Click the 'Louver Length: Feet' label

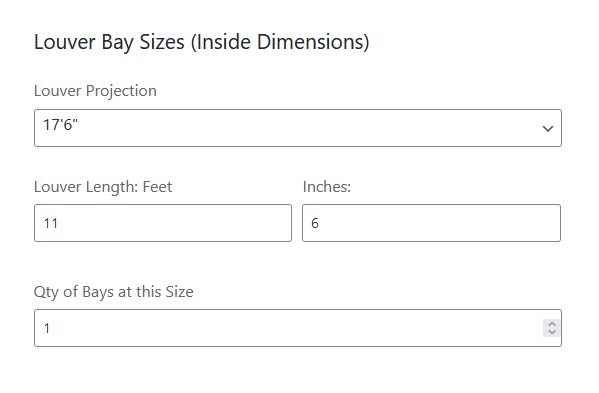tap(103, 187)
